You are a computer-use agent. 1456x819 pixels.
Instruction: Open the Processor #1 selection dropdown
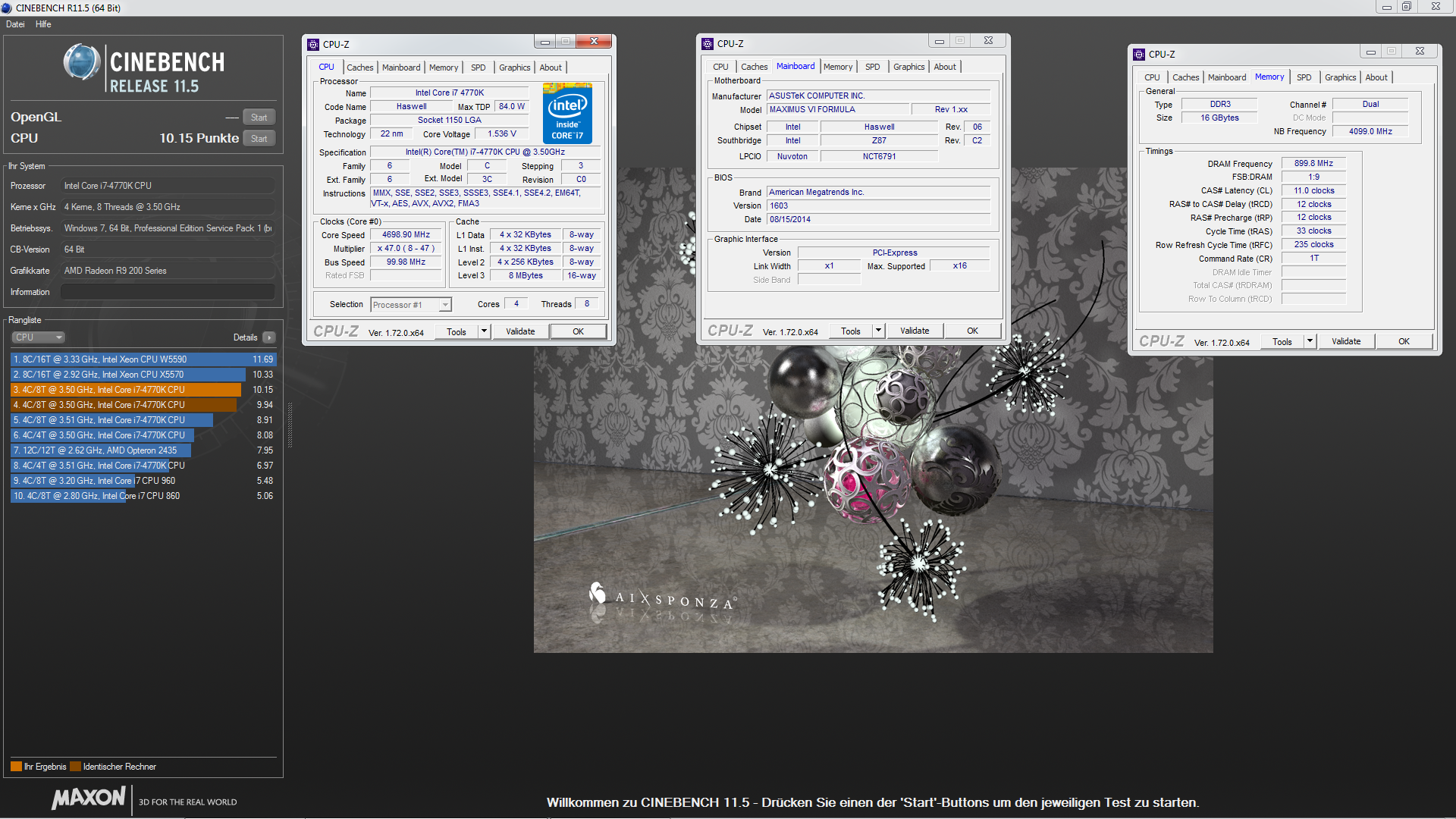411,305
